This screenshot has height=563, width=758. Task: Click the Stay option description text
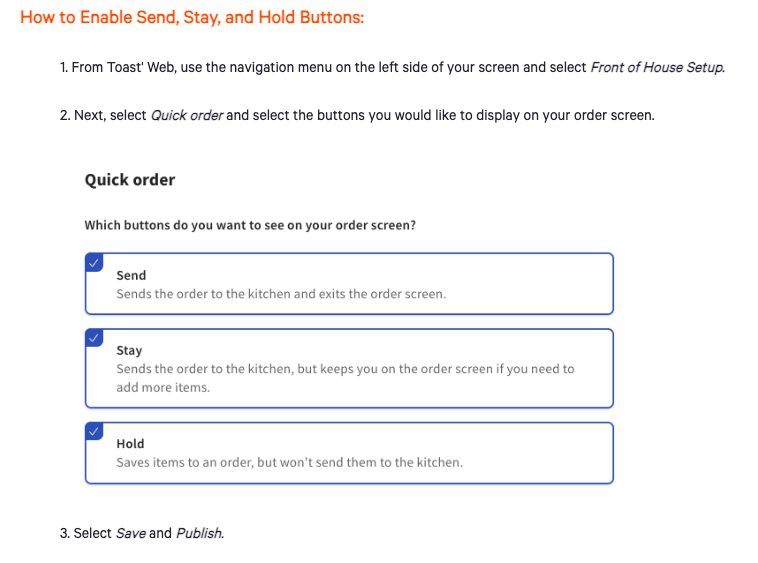[345, 369]
